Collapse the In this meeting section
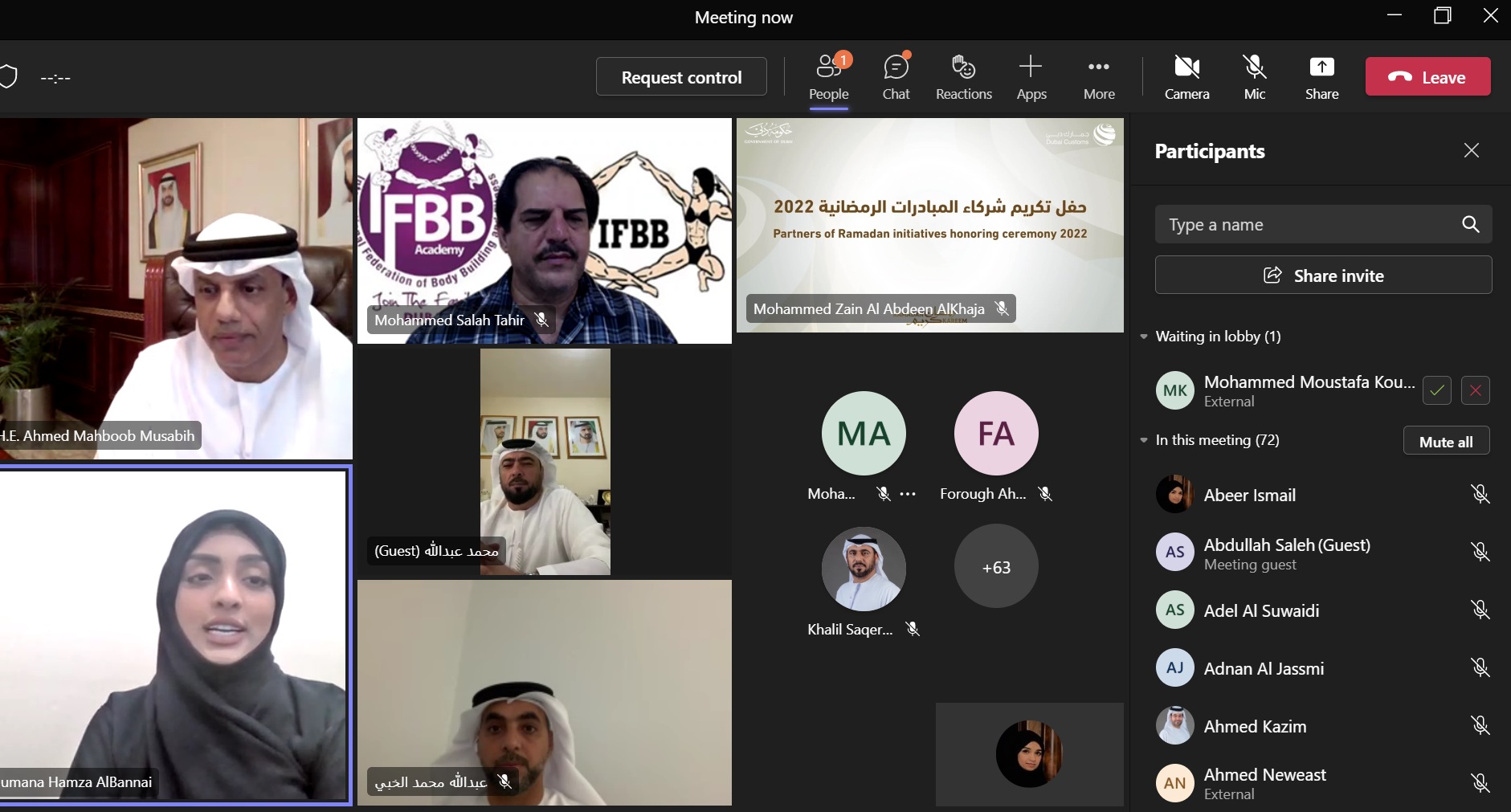This screenshot has width=1511, height=812. click(1144, 440)
